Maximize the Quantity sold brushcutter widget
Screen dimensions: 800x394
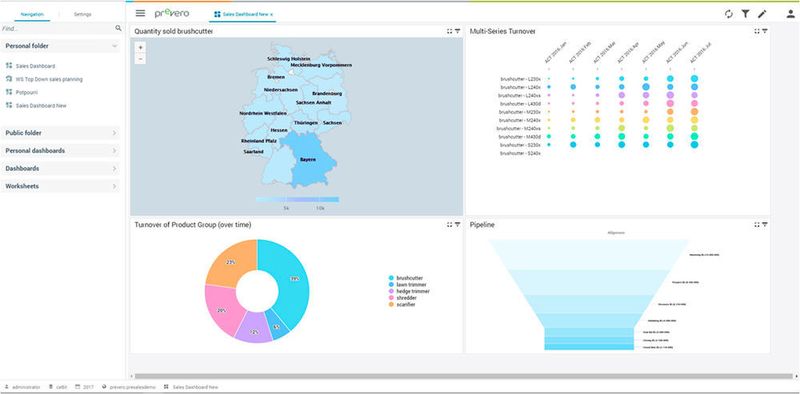click(449, 31)
